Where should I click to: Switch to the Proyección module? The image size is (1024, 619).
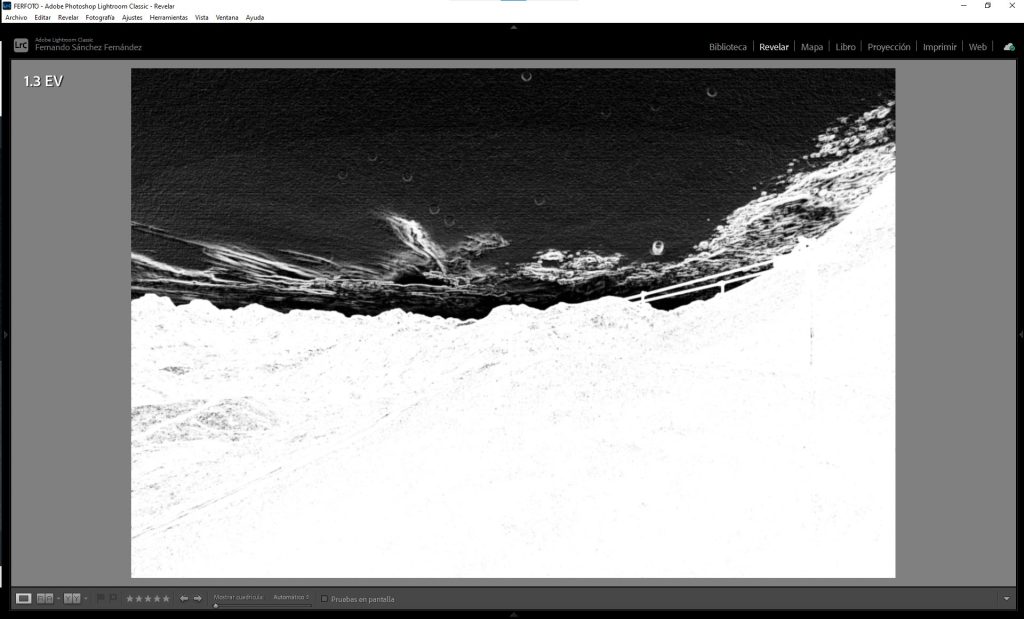pos(889,47)
